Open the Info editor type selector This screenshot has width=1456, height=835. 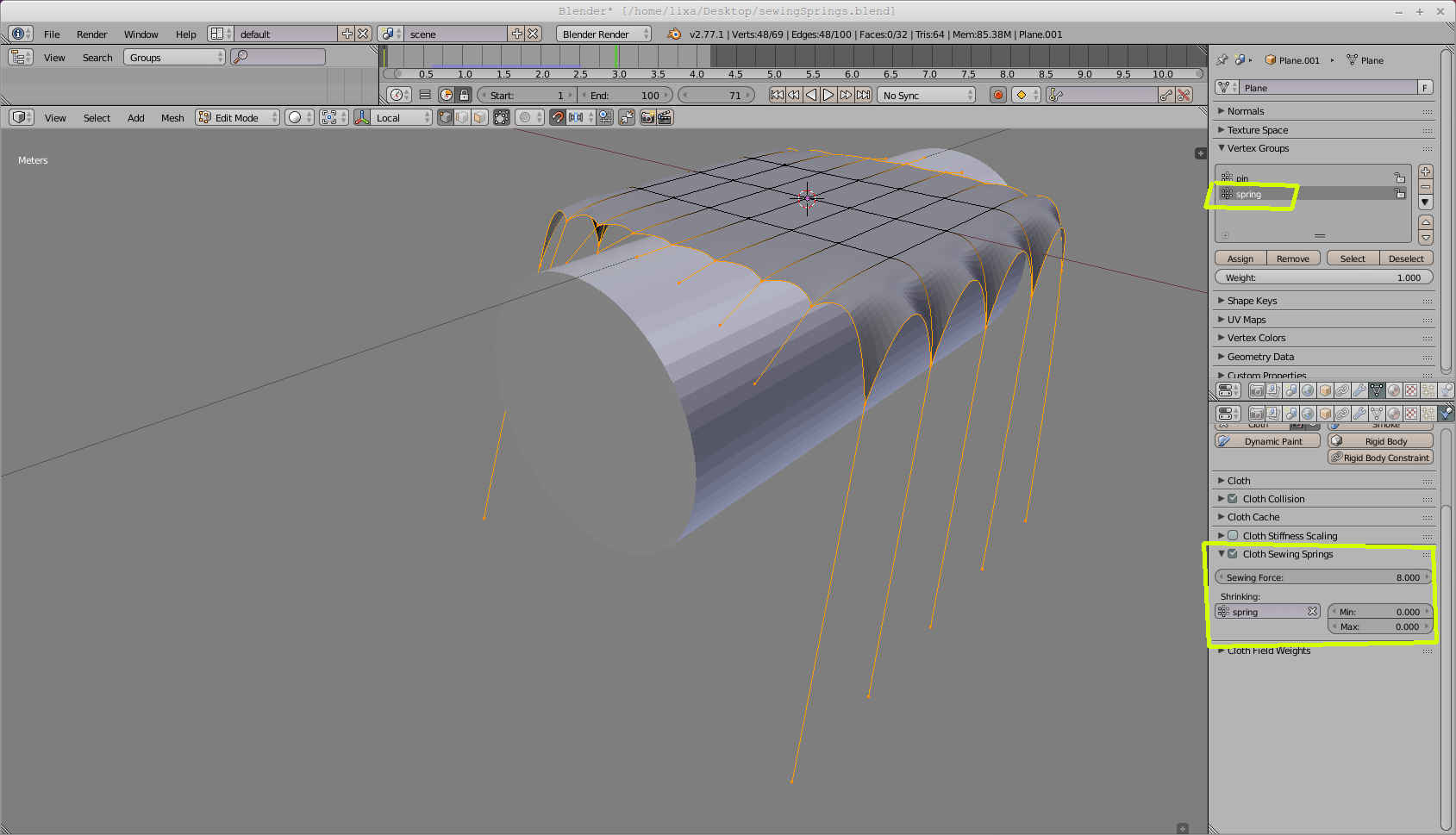click(21, 34)
